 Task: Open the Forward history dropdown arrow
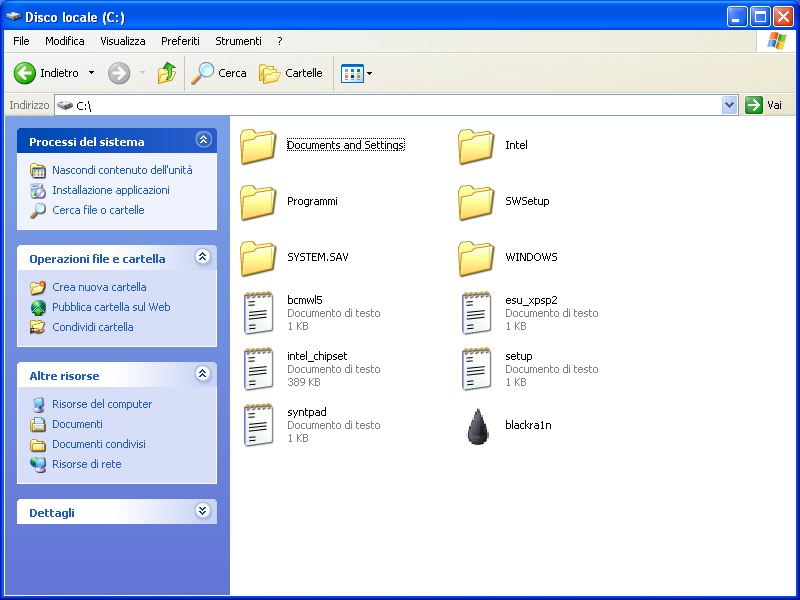pyautogui.click(x=142, y=73)
